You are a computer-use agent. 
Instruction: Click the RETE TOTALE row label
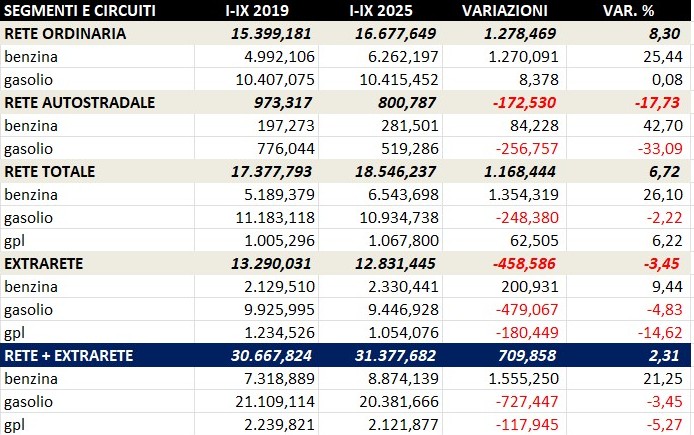click(x=50, y=171)
